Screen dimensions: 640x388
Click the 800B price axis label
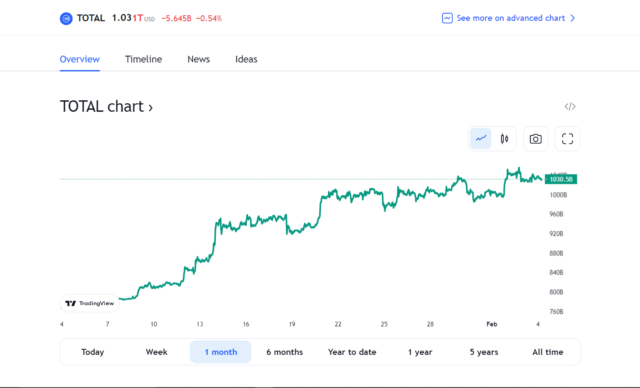[x=556, y=292]
